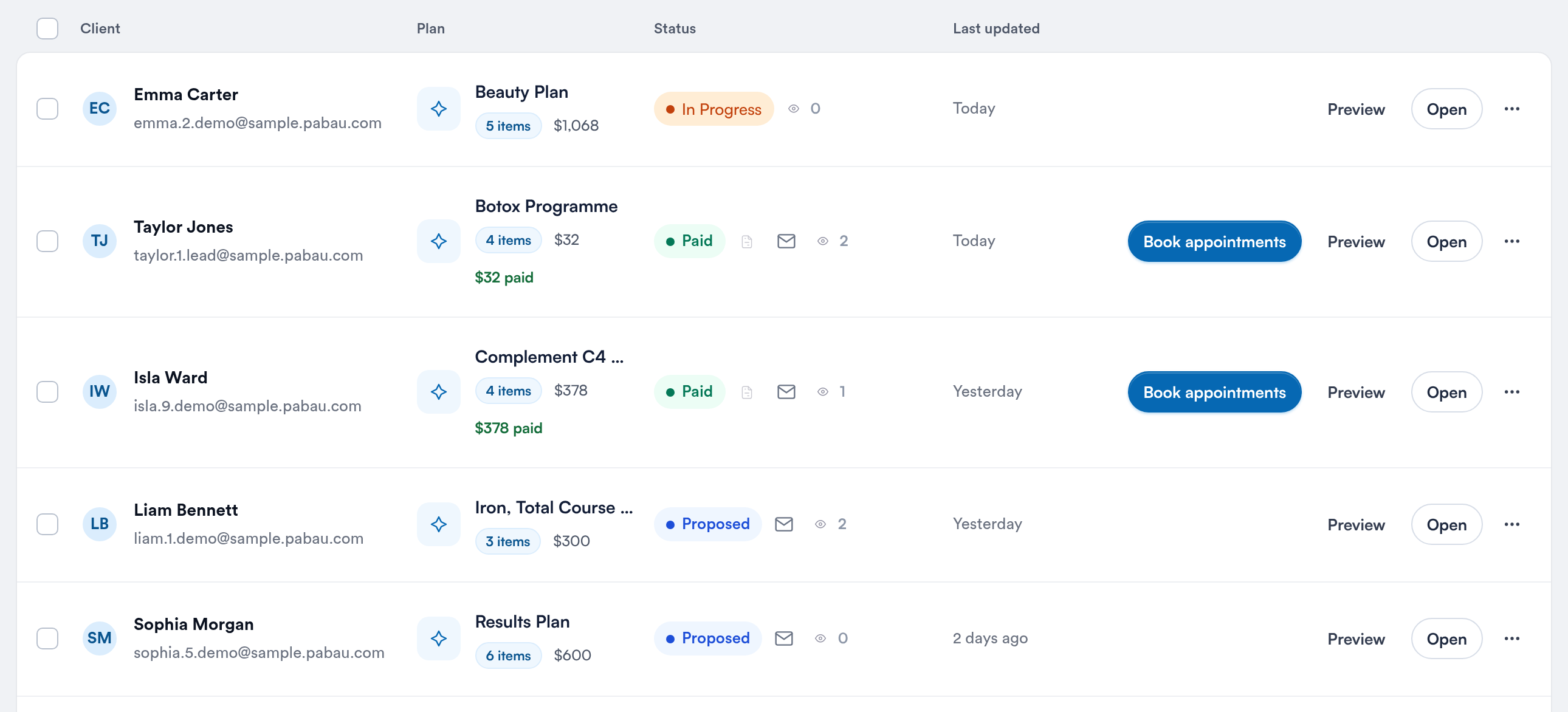Click the '6 items' chip
The width and height of the screenshot is (1568, 712).
pos(508,656)
